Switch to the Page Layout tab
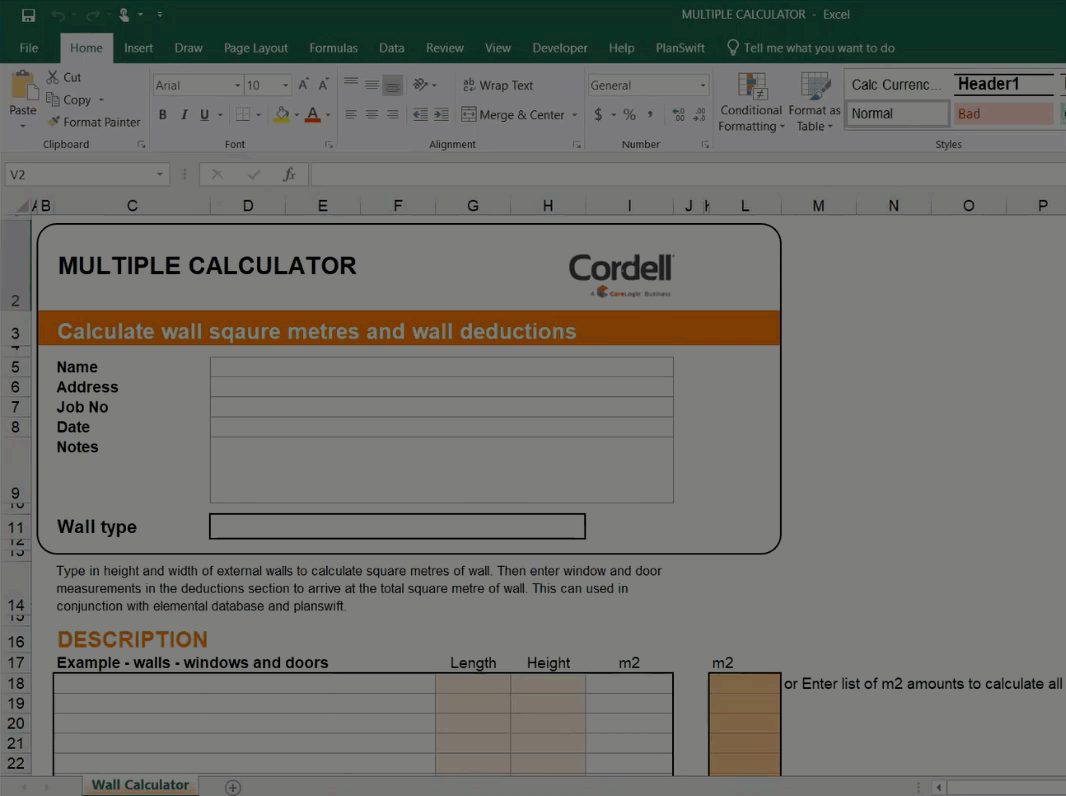Viewport: 1066px width, 796px height. click(256, 48)
